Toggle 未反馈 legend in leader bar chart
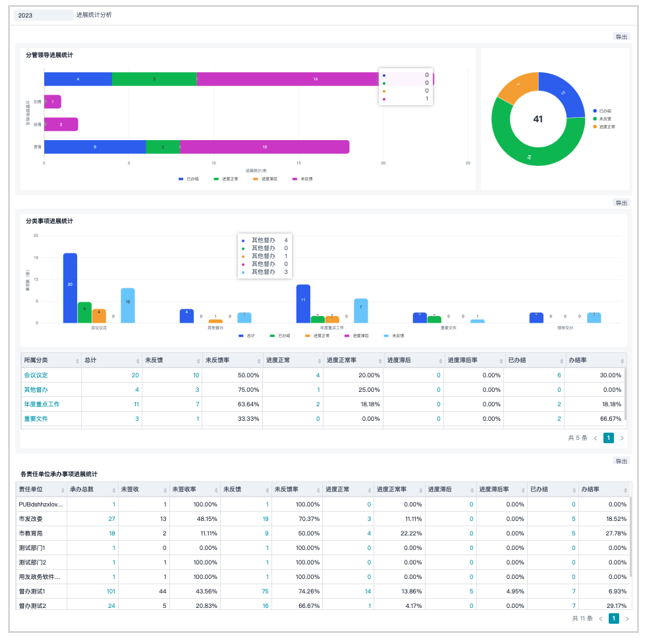 tap(303, 179)
